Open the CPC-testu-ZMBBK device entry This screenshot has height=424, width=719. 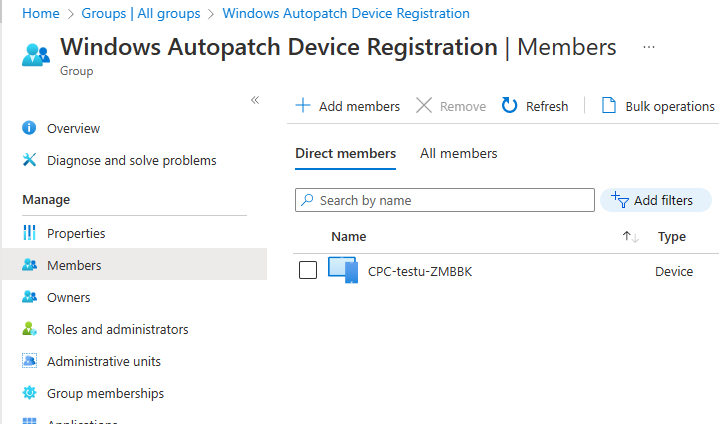tap(420, 271)
